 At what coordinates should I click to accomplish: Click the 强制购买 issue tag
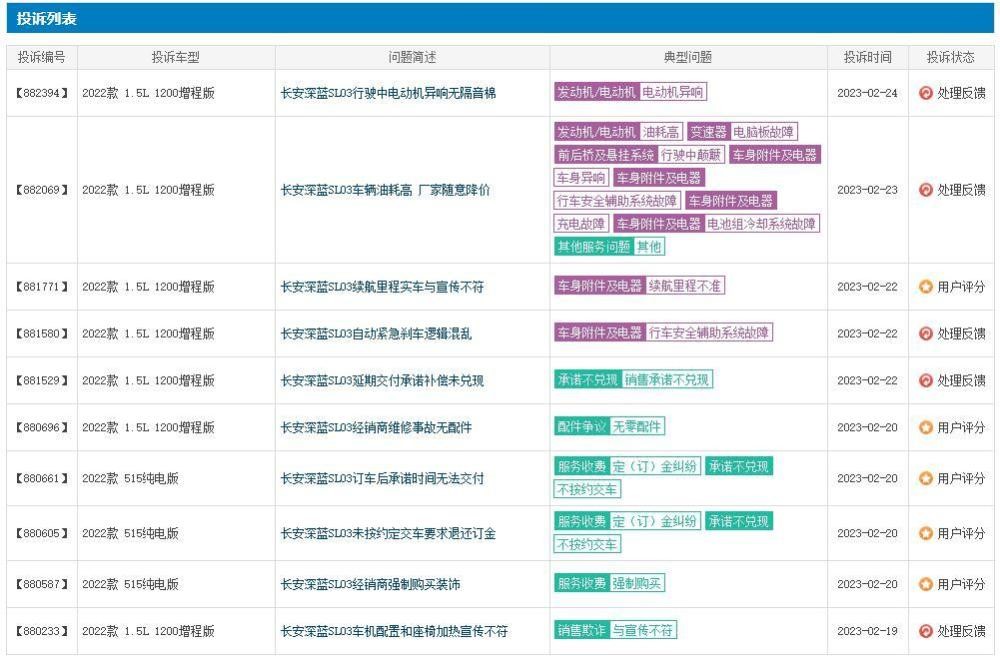click(x=637, y=583)
